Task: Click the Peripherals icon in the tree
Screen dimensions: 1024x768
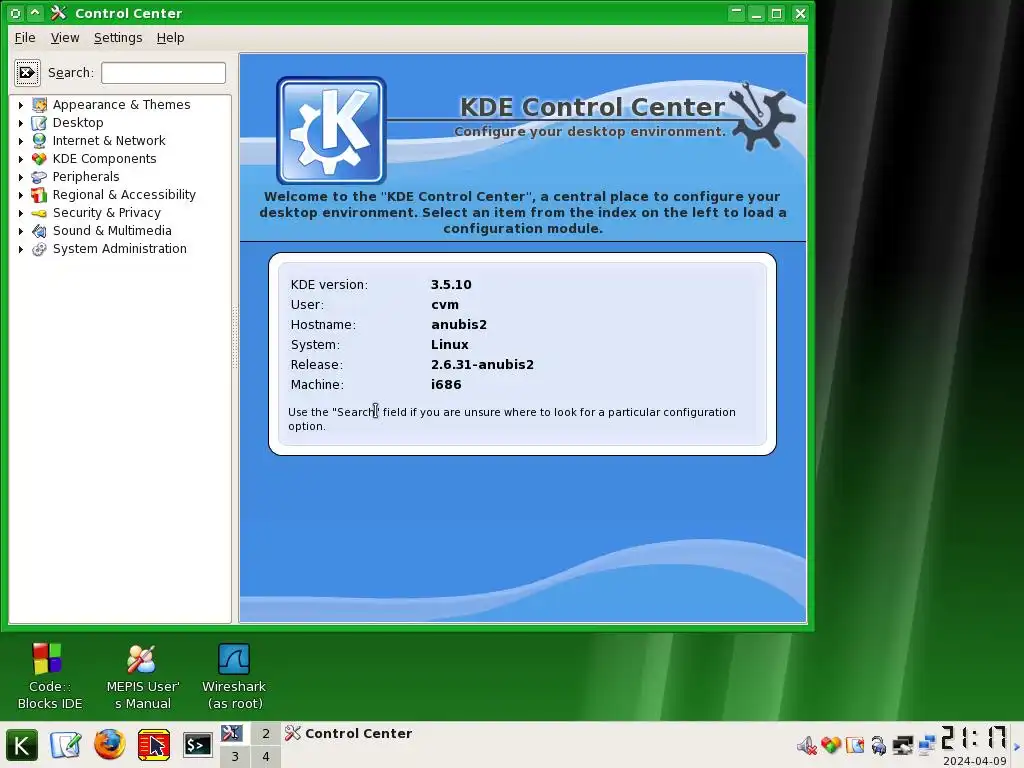Action: click(39, 176)
